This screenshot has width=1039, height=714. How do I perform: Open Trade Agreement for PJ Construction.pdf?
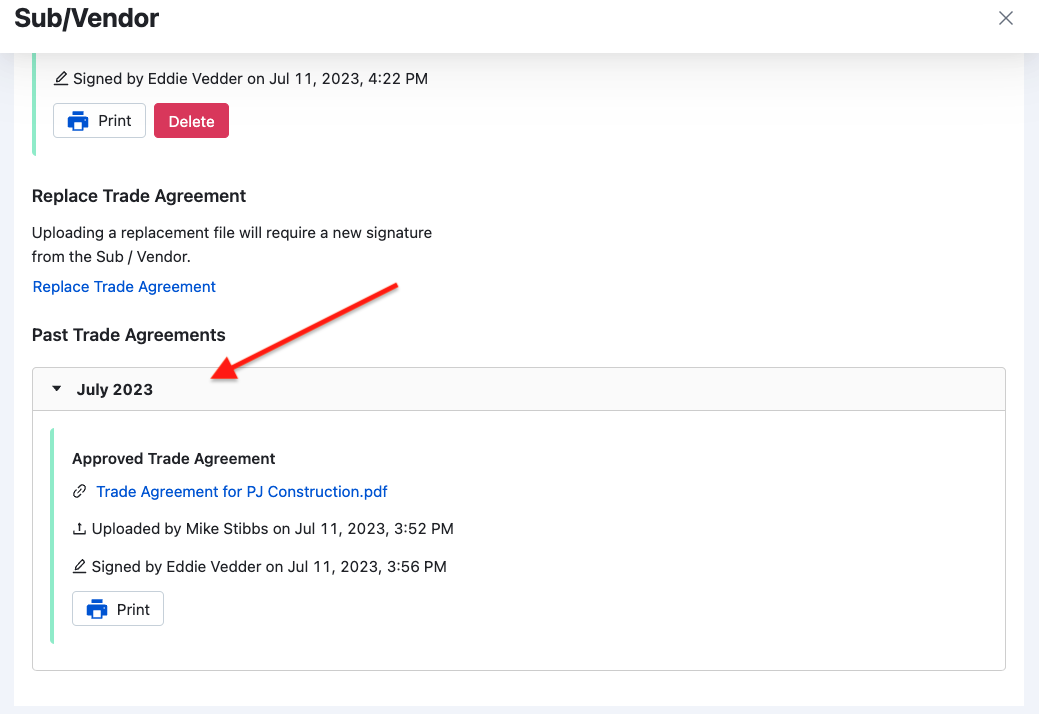tap(242, 491)
